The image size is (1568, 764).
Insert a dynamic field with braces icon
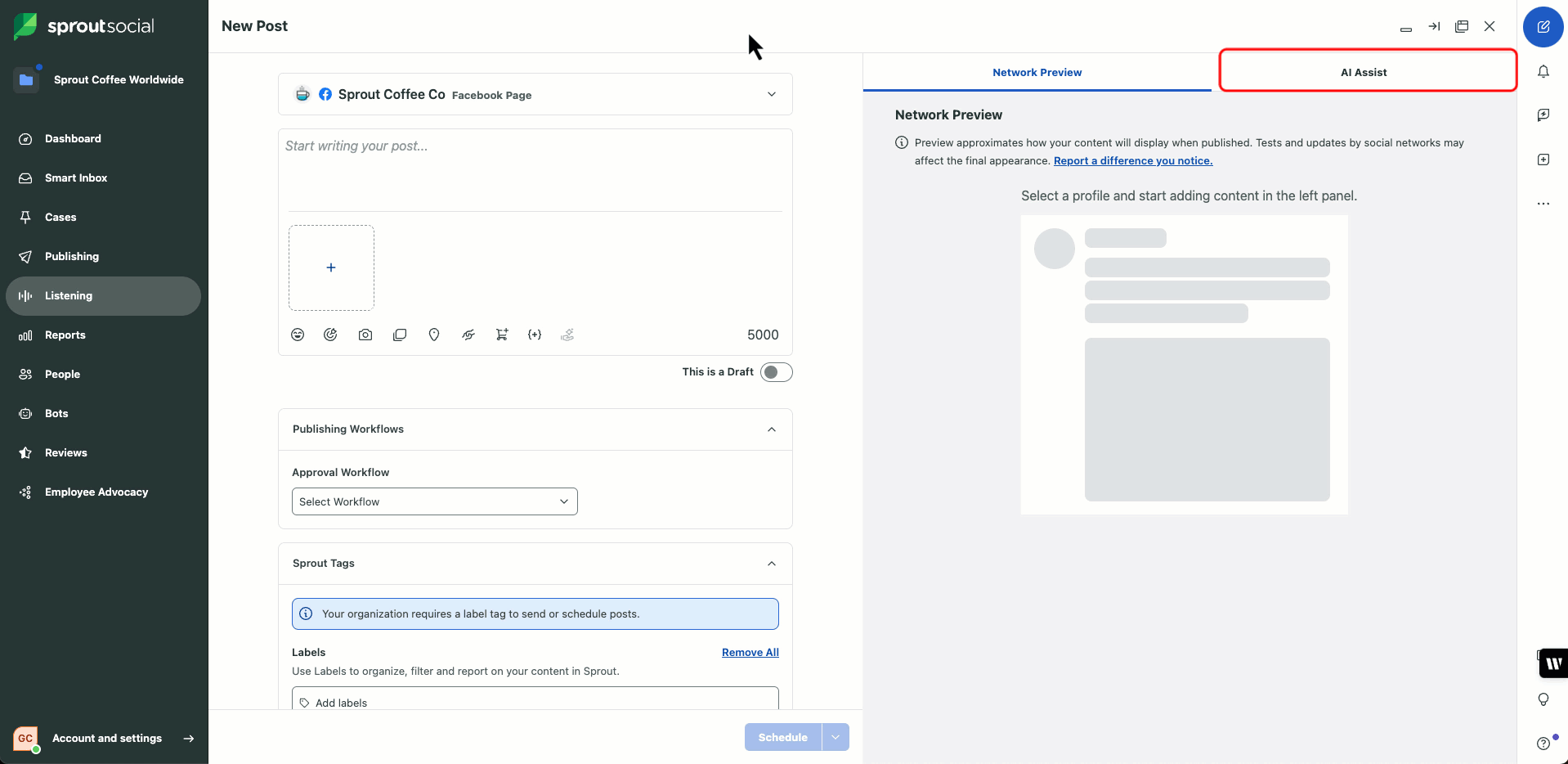(x=535, y=335)
